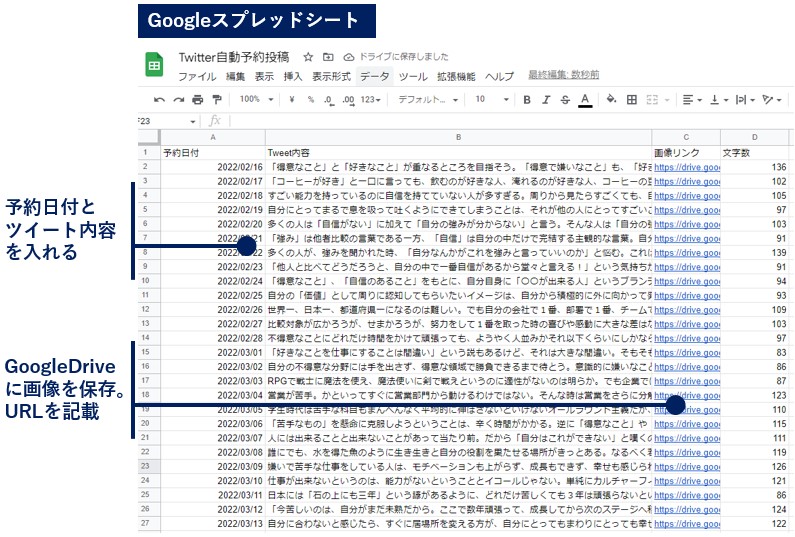Click the 最終編集: 数秒前 link
This screenshot has width=795, height=537.
coord(563,75)
